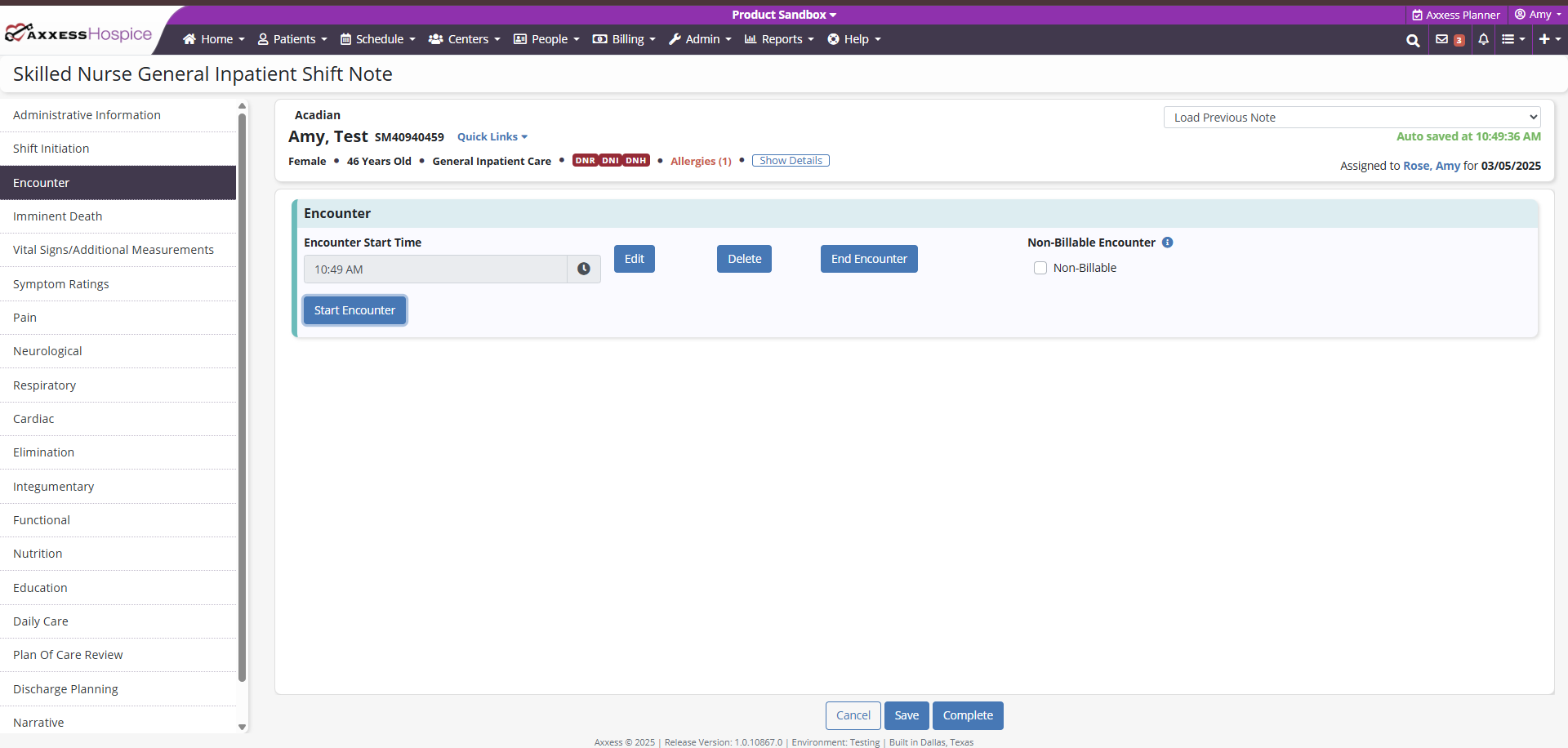The height and width of the screenshot is (748, 1568).
Task: Click the Non-Billable Encounter info icon
Action: [1167, 243]
